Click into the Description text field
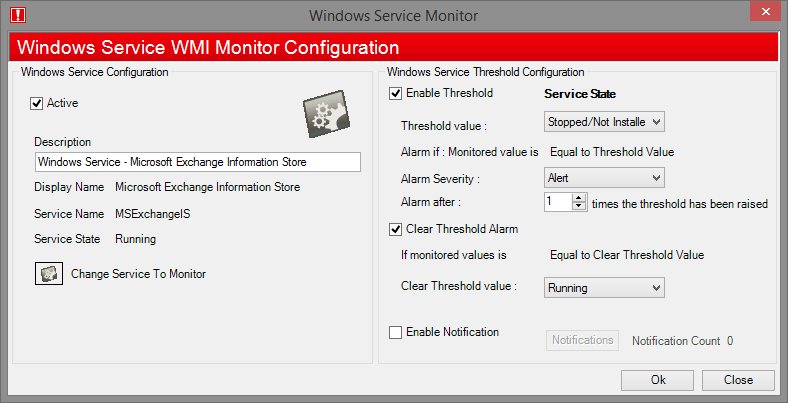 point(198,162)
